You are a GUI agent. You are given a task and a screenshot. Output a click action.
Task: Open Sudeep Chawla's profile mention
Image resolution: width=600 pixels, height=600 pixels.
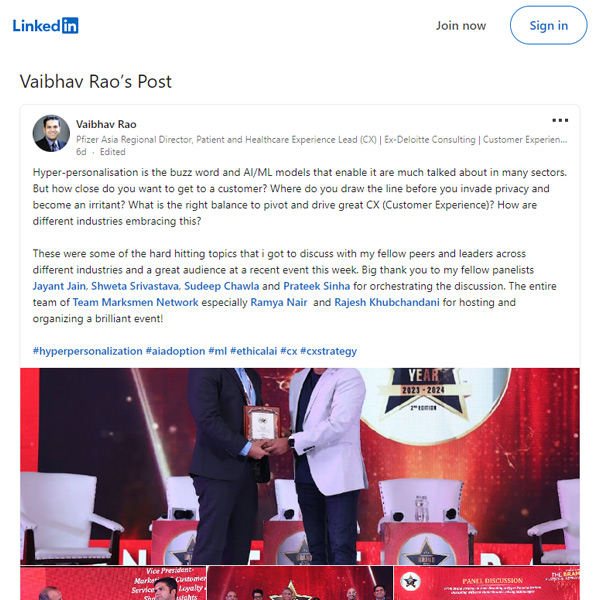click(222, 286)
